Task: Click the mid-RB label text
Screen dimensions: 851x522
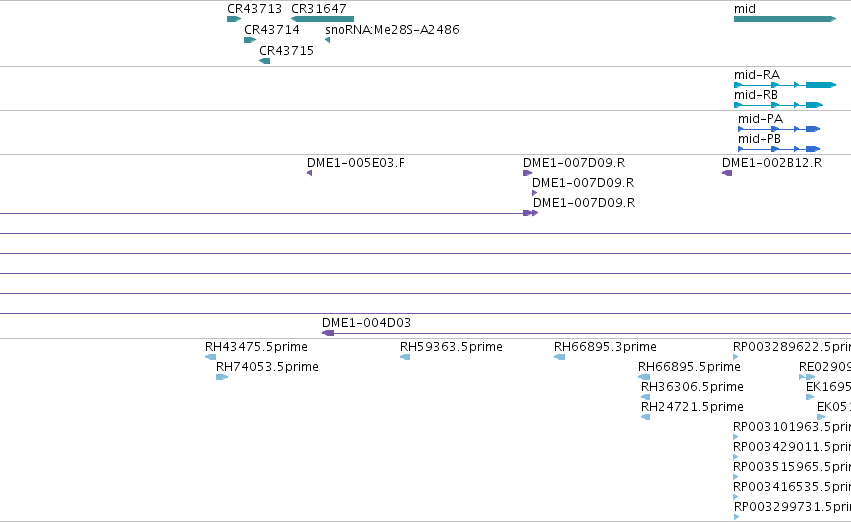Action: click(x=755, y=95)
